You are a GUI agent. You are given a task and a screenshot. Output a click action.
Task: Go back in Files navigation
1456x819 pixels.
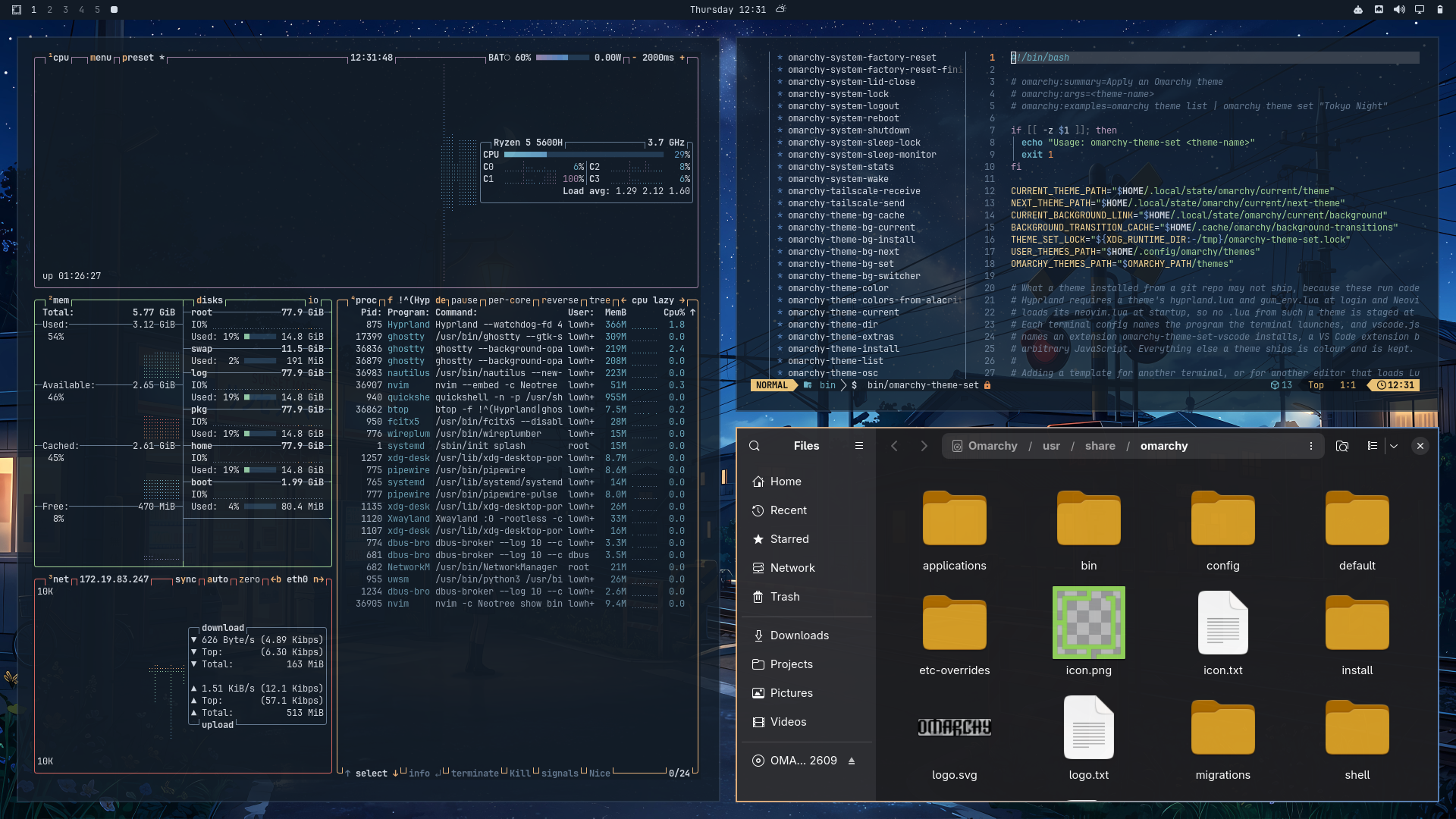pos(894,446)
